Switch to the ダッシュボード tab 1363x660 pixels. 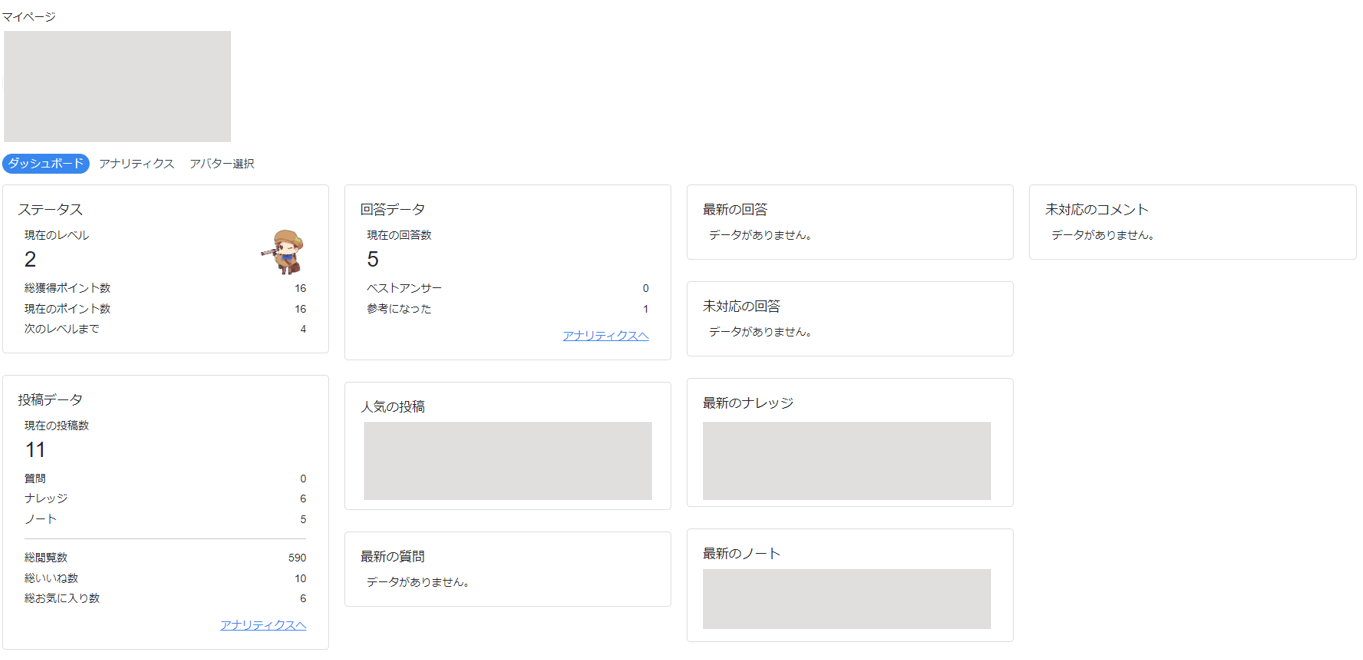46,164
